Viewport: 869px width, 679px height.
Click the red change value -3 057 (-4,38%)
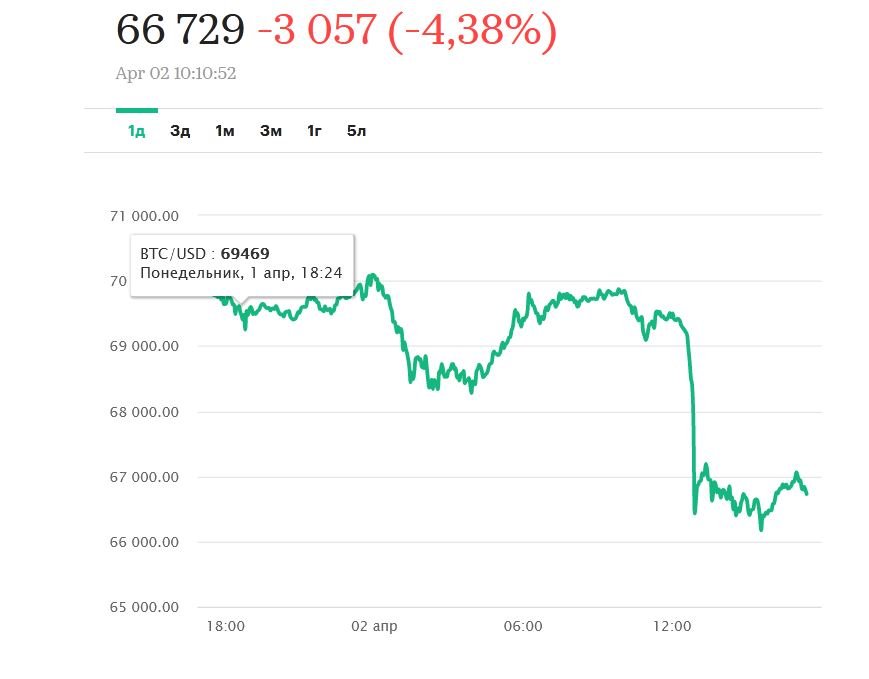pyautogui.click(x=406, y=30)
